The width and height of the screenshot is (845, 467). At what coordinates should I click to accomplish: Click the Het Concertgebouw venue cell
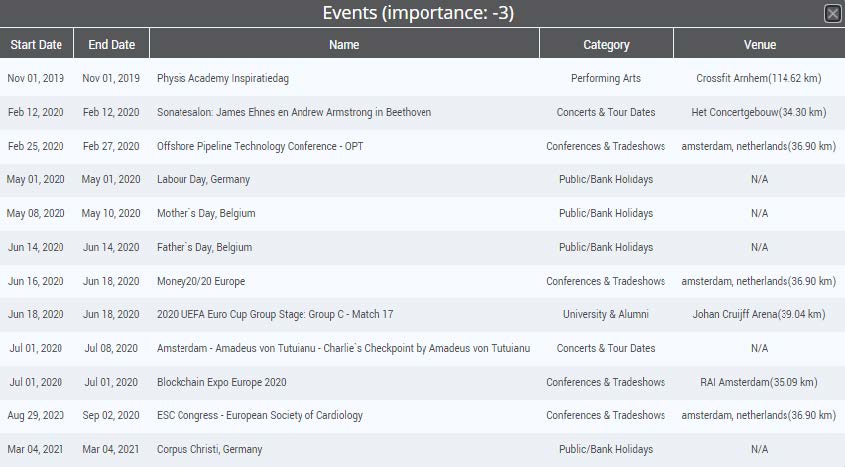tap(759, 112)
